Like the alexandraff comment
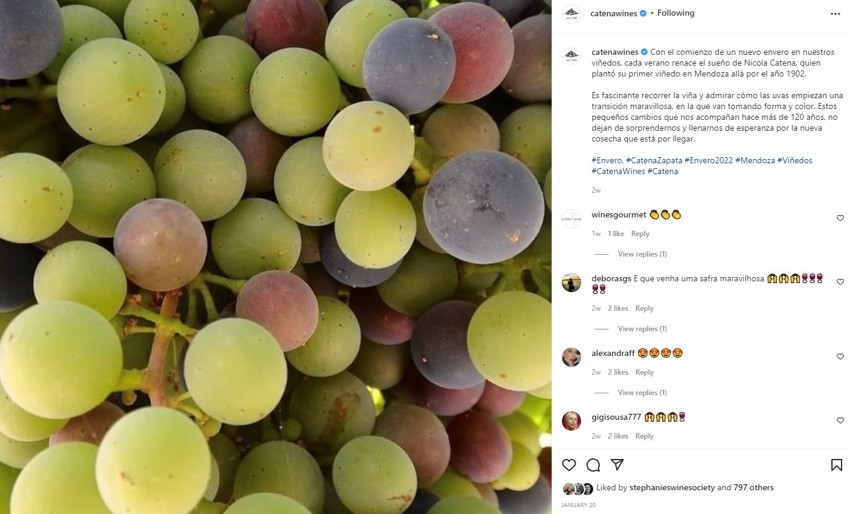Image resolution: width=850 pixels, height=514 pixels. click(840, 356)
